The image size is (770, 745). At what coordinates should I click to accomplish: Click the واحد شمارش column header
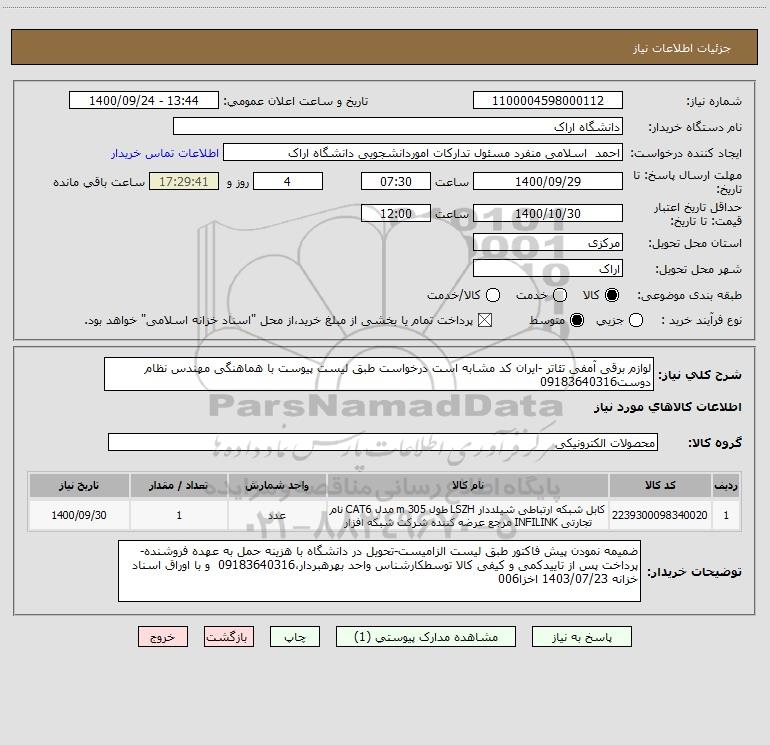point(277,485)
